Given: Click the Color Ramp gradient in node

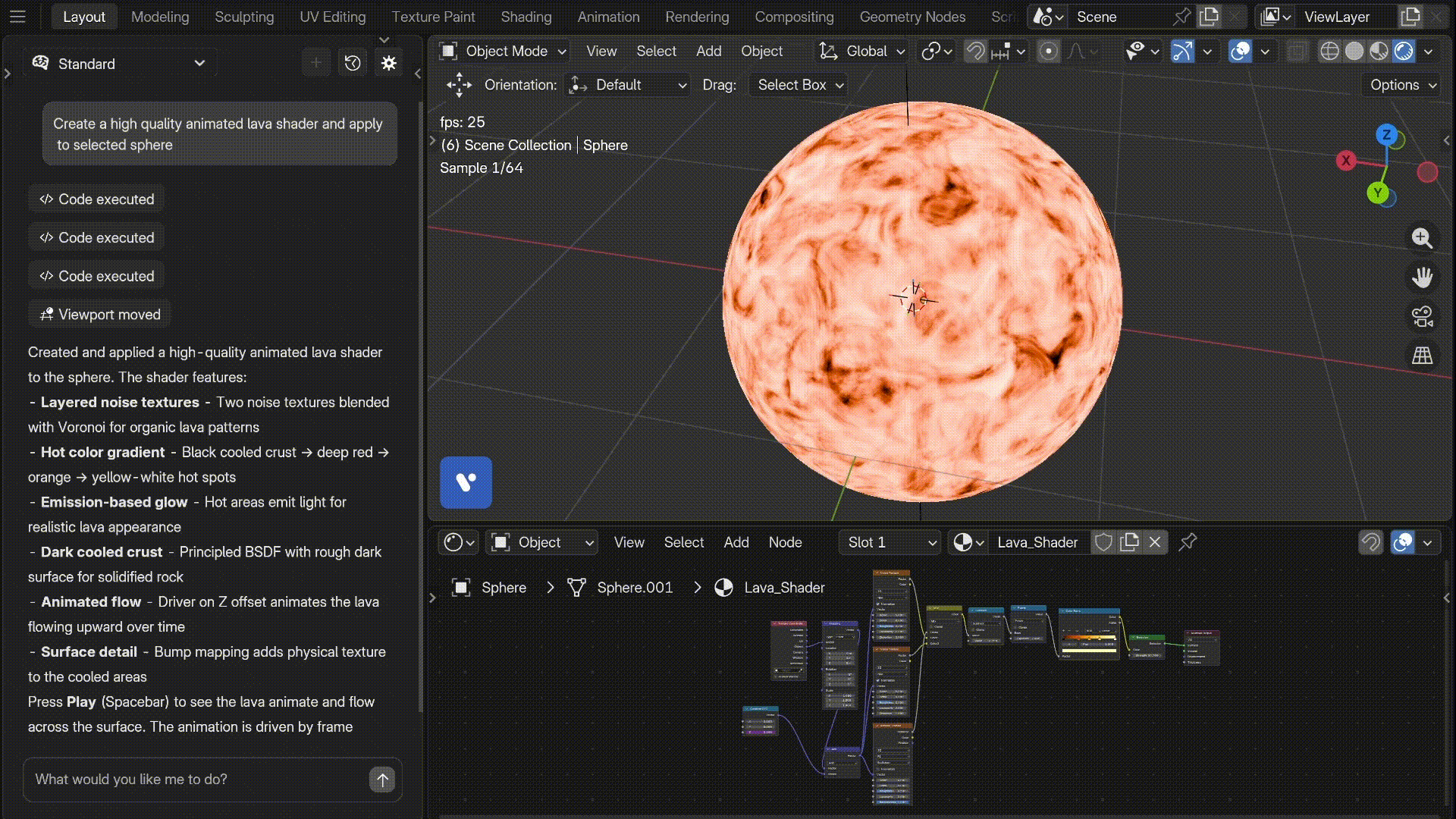Looking at the screenshot, I should point(1089,638).
